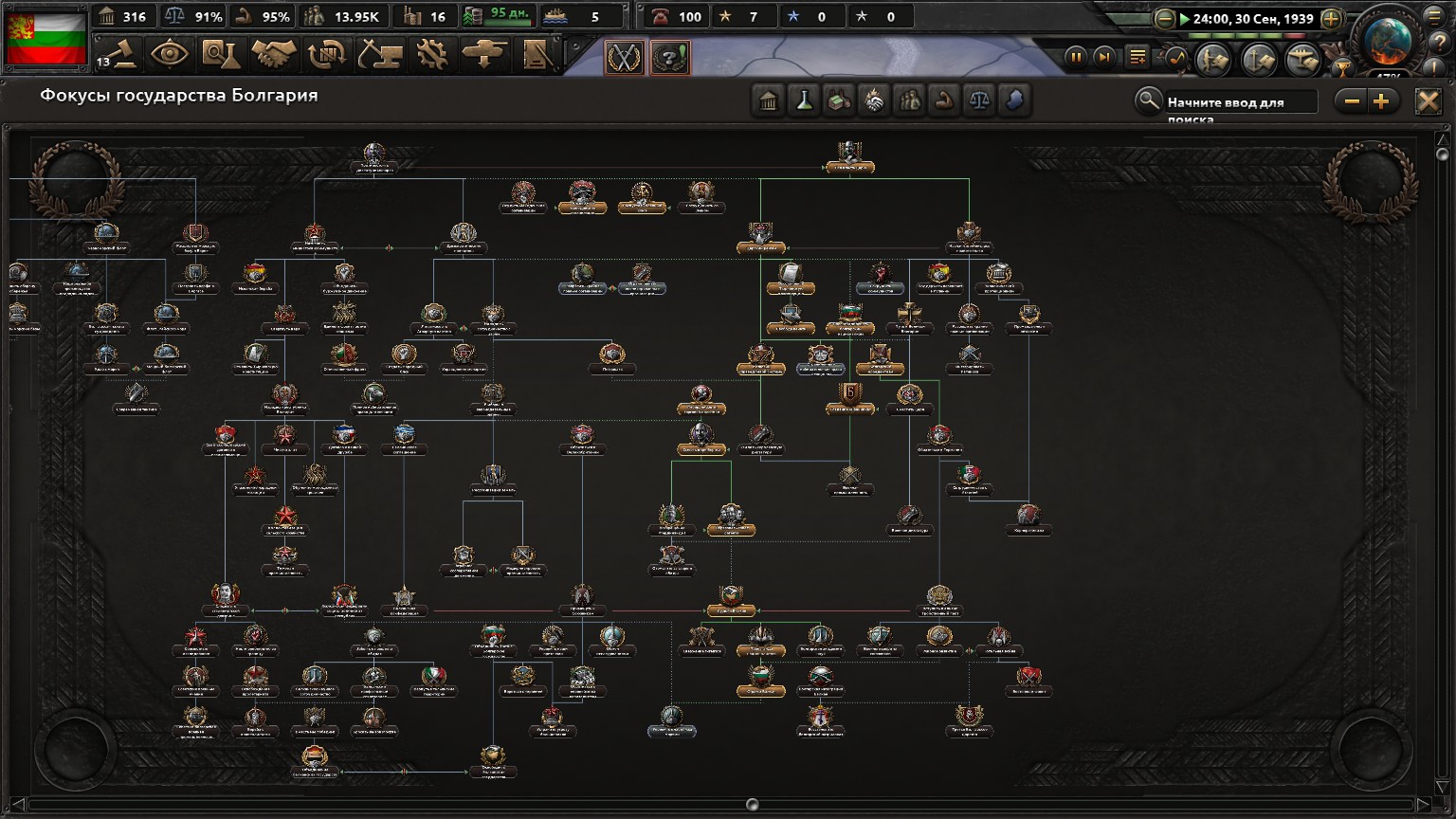Image resolution: width=1456 pixels, height=819 pixels.
Task: Click the manpower 13.95K indicator
Action: click(343, 16)
